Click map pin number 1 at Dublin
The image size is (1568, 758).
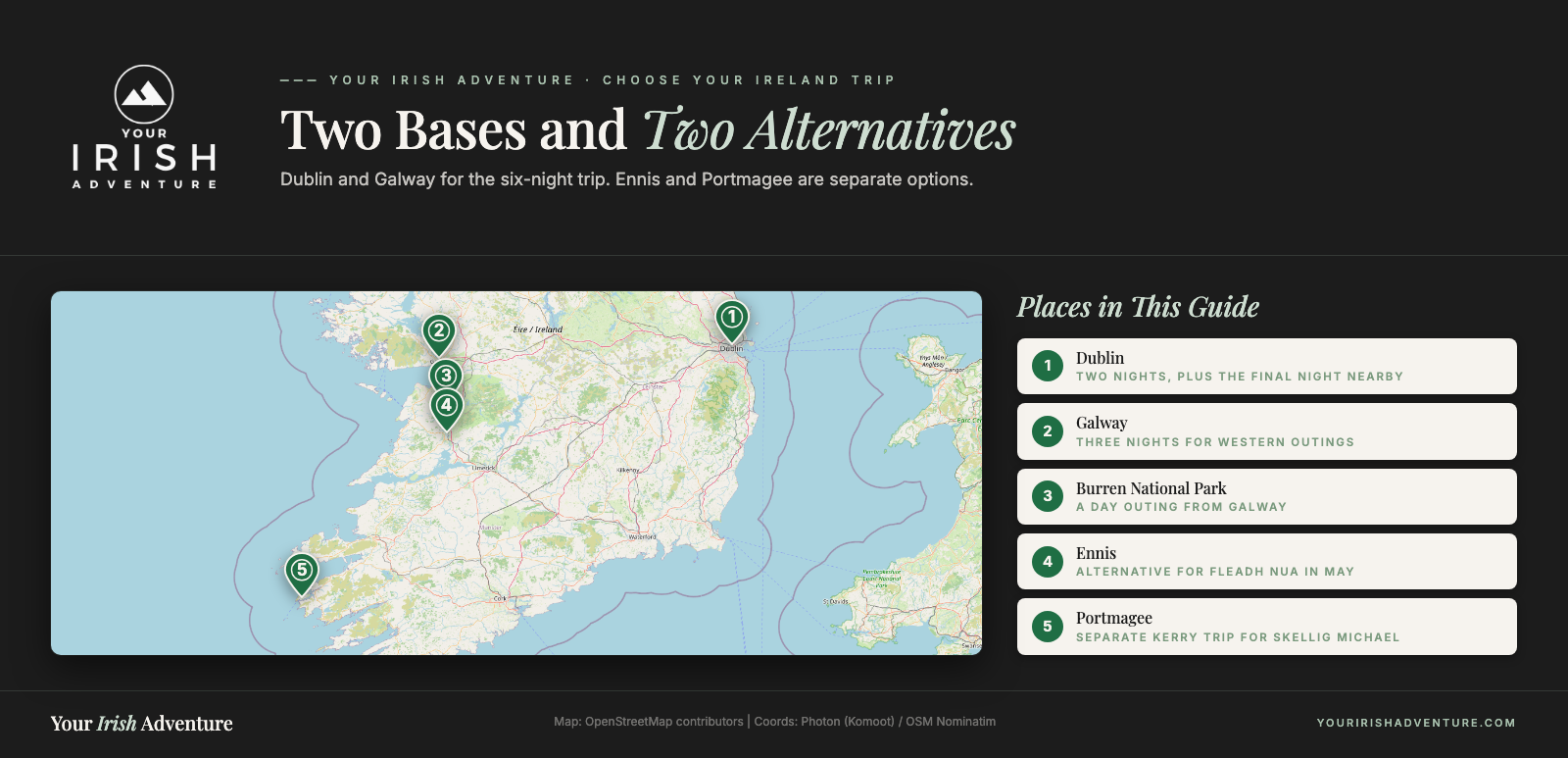[x=732, y=321]
